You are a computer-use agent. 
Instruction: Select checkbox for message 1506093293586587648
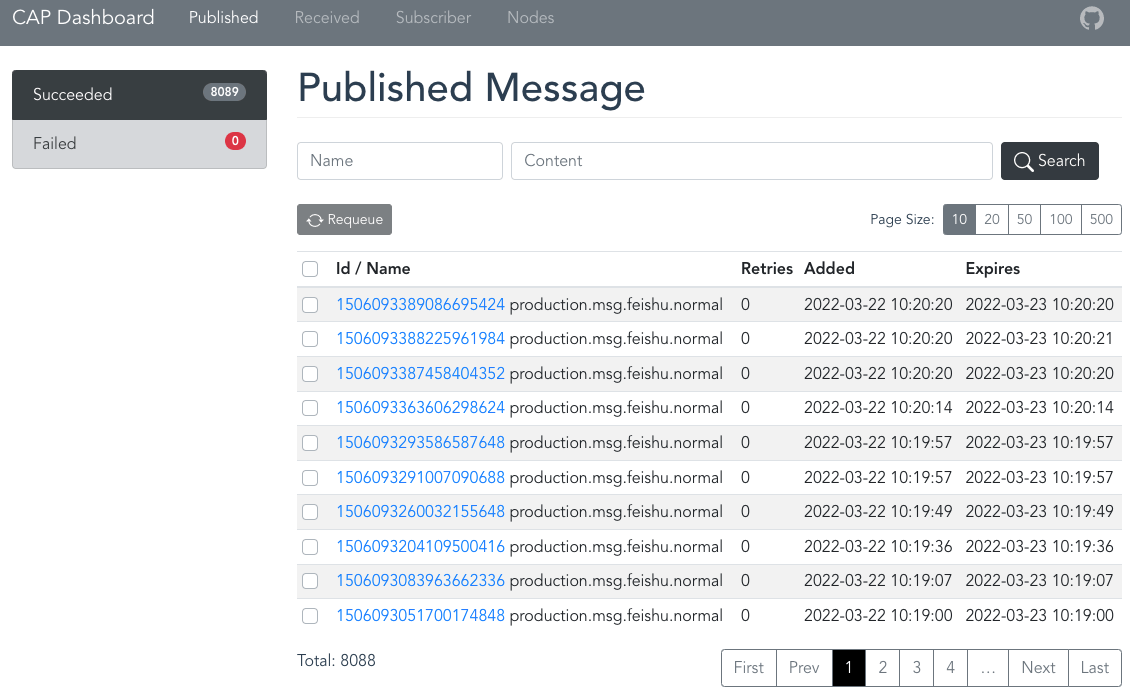coord(310,443)
